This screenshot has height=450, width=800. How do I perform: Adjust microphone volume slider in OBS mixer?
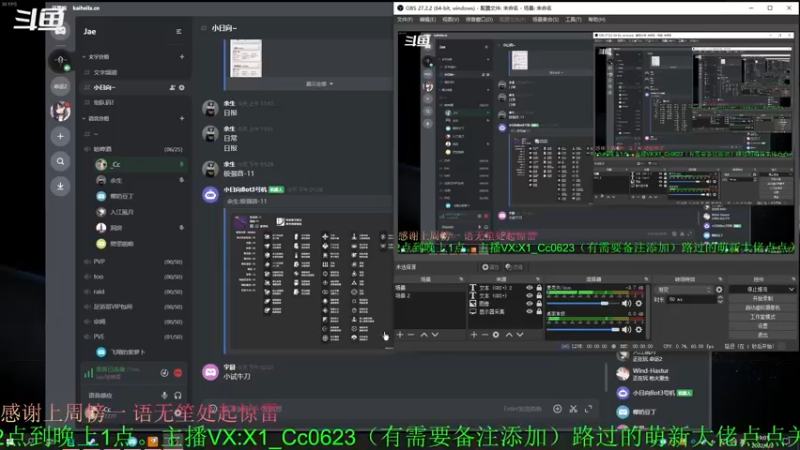[x=583, y=304]
